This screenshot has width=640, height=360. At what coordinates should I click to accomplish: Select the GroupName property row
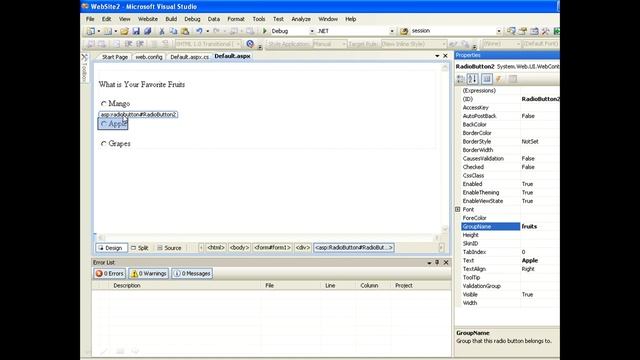pos(510,227)
